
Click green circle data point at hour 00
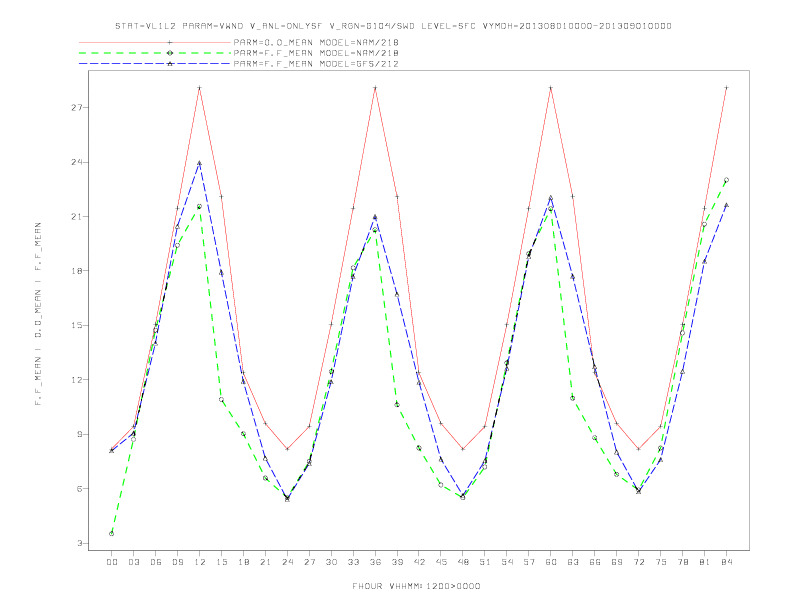click(112, 534)
